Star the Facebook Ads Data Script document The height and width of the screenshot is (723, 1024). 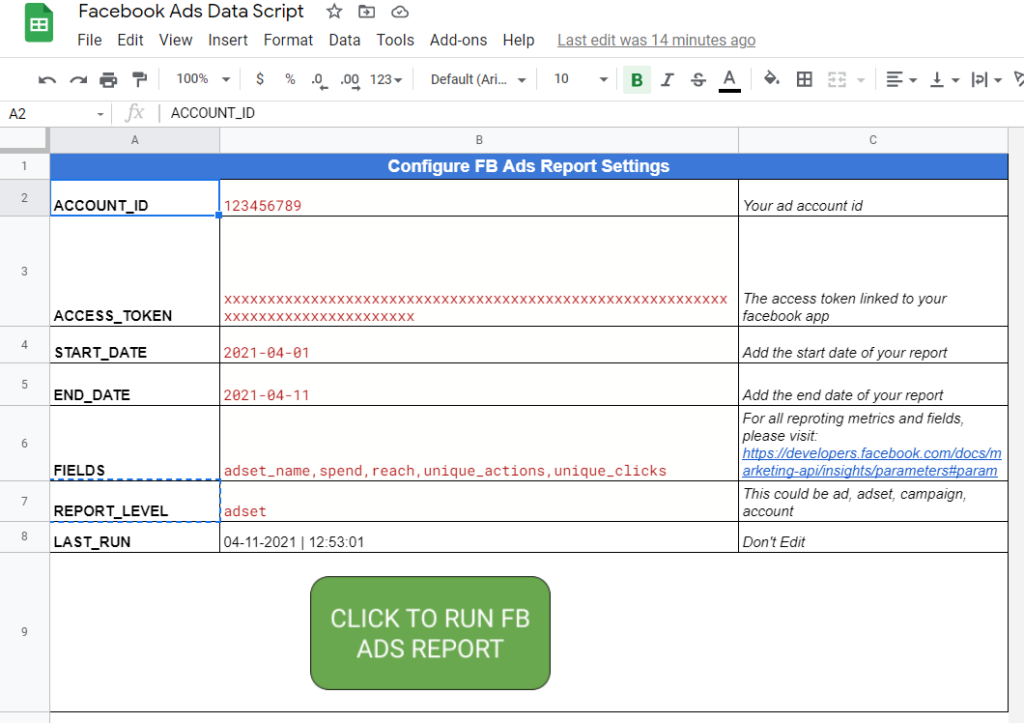[334, 11]
